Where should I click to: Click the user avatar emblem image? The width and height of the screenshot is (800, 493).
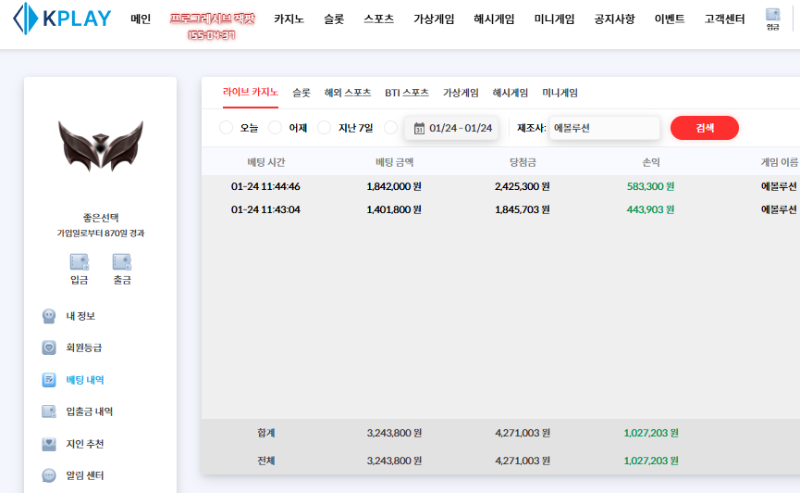tap(100, 146)
